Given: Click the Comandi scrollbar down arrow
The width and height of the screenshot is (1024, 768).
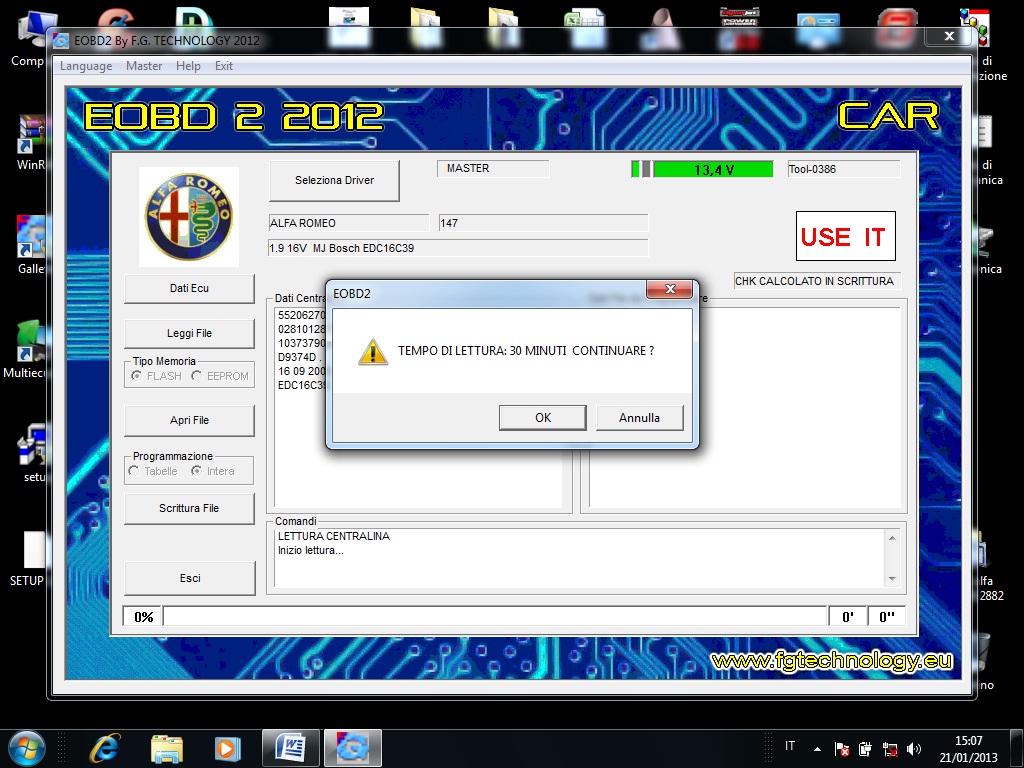Looking at the screenshot, I should point(892,579).
